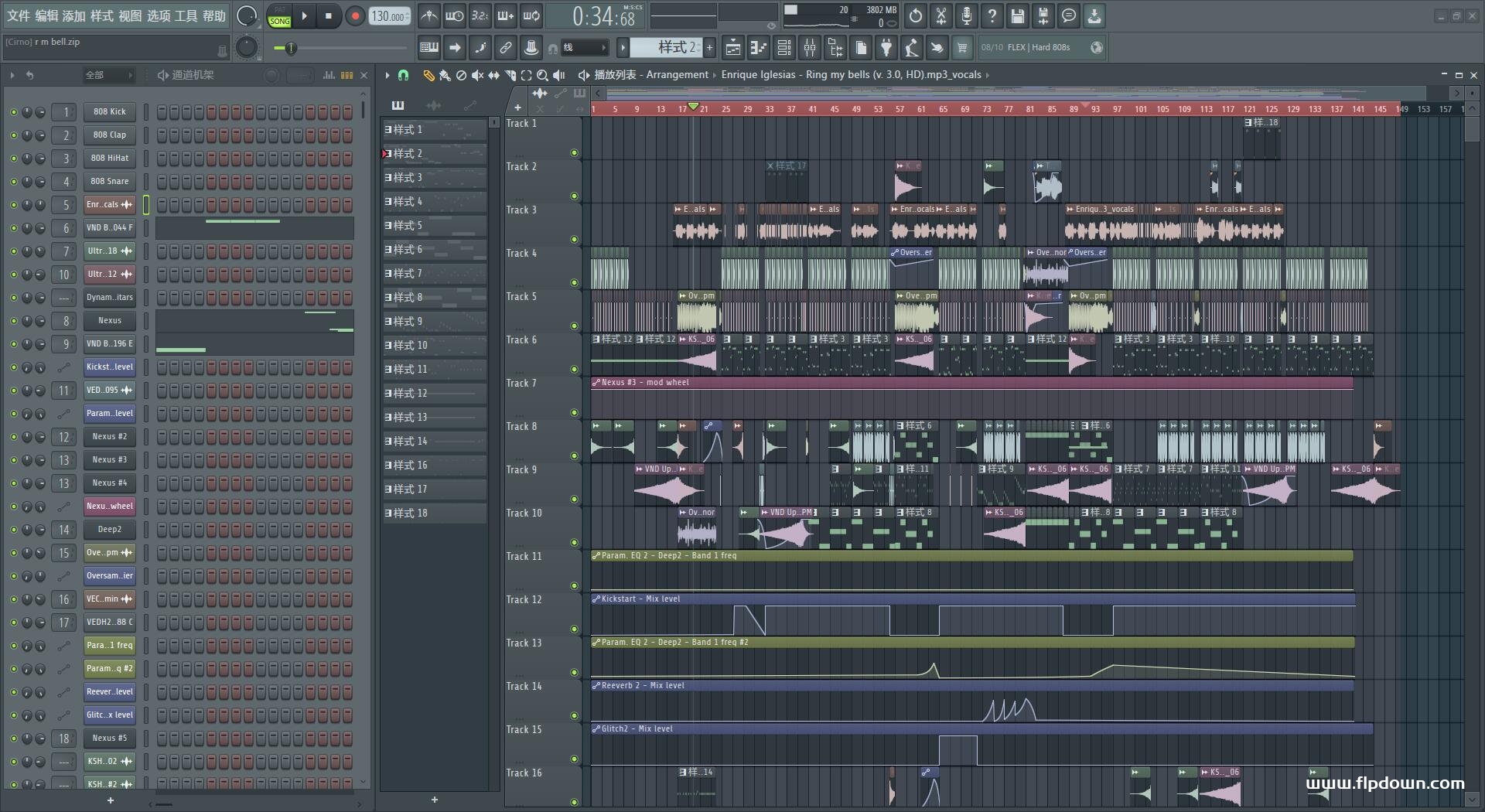Image resolution: width=1485 pixels, height=812 pixels.
Task: Open the 文件 menu
Action: tap(19, 15)
